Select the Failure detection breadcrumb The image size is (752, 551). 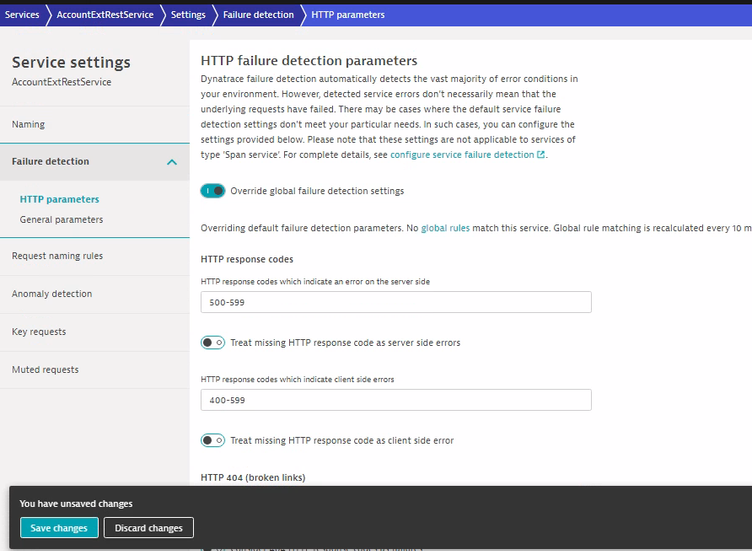[258, 15]
